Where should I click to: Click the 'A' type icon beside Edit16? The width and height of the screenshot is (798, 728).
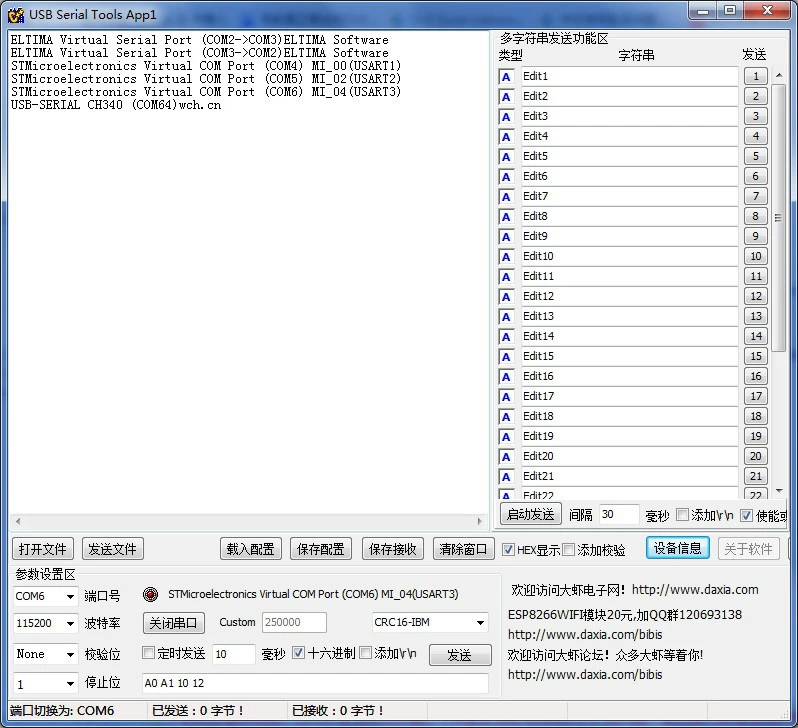coord(506,377)
